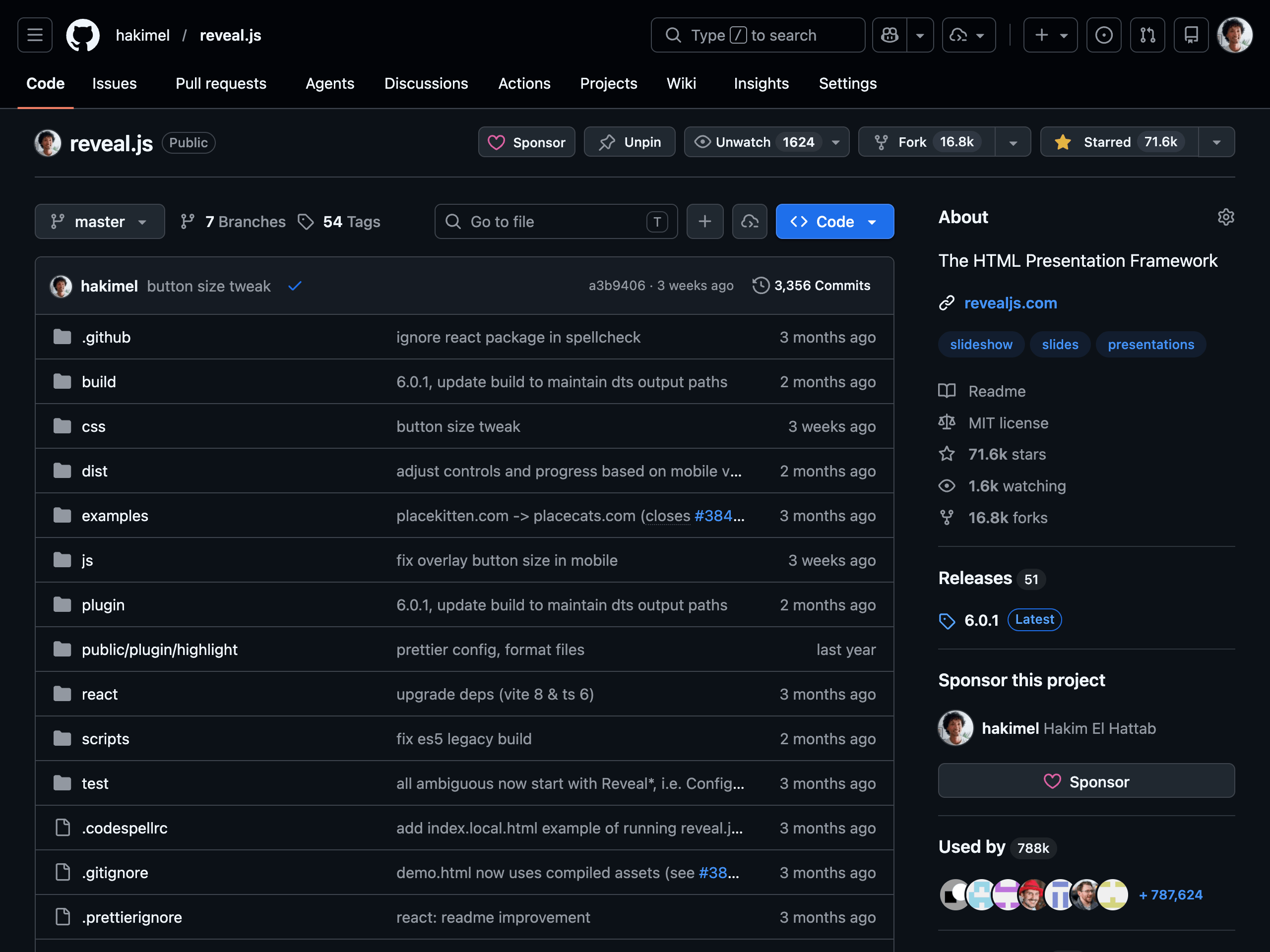Click the presentations topic tag

(1150, 344)
